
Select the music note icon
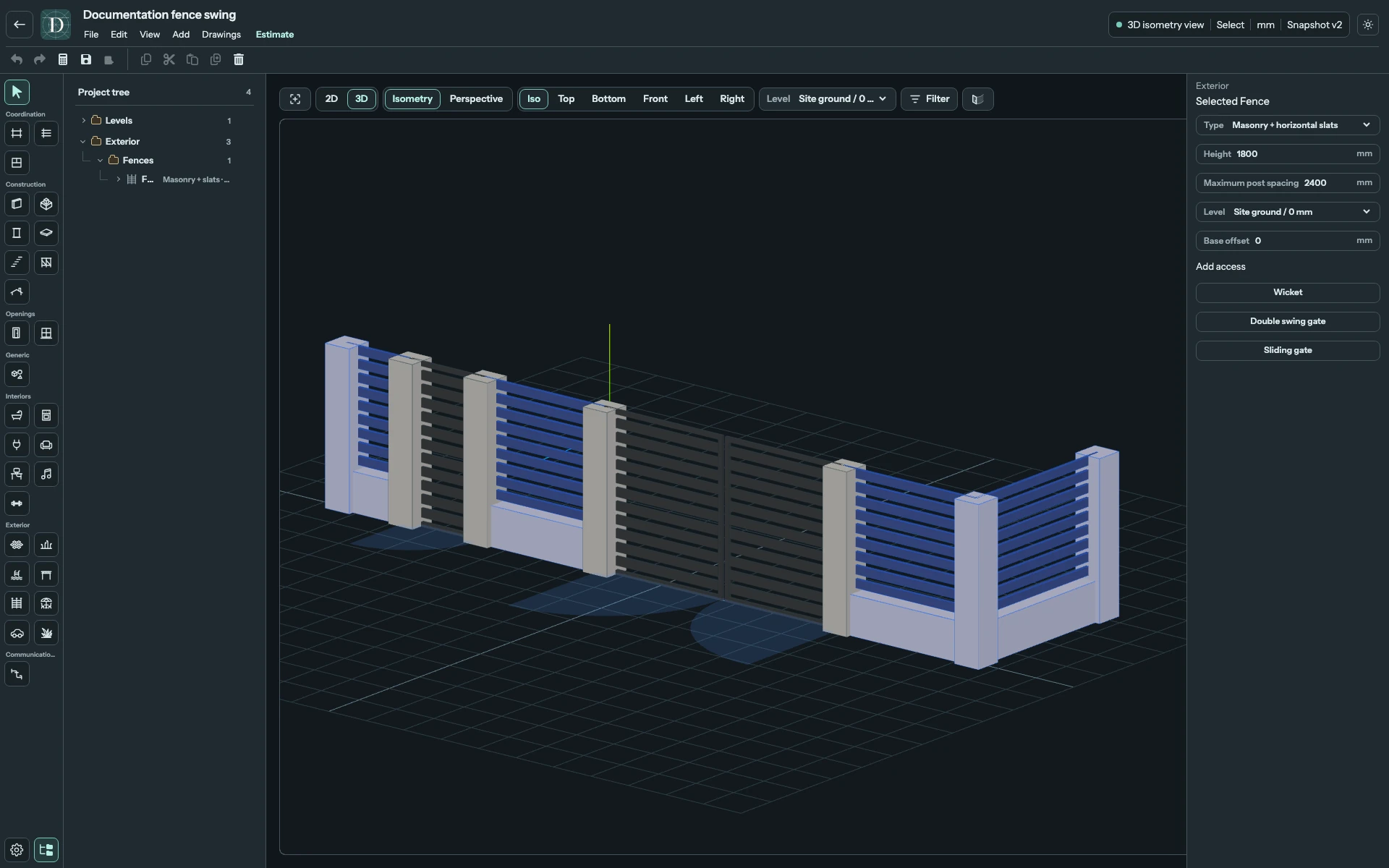coord(46,475)
